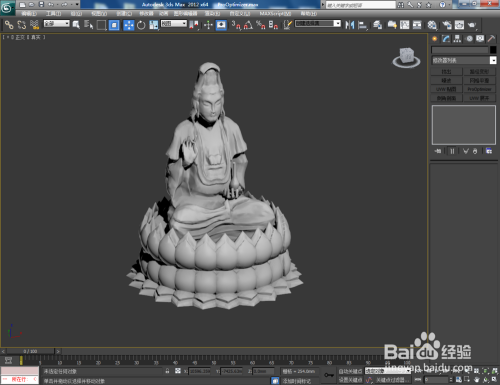Toggle the 3D Snaps button

pos(236,25)
